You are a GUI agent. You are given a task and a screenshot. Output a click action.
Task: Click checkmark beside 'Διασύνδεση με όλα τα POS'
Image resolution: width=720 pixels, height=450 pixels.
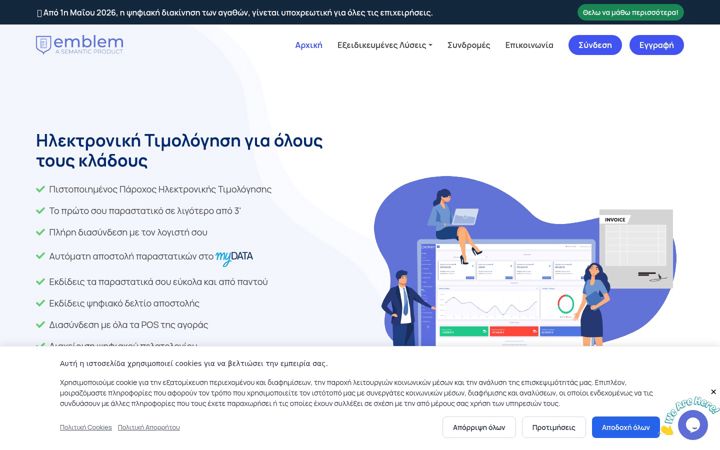coord(40,324)
